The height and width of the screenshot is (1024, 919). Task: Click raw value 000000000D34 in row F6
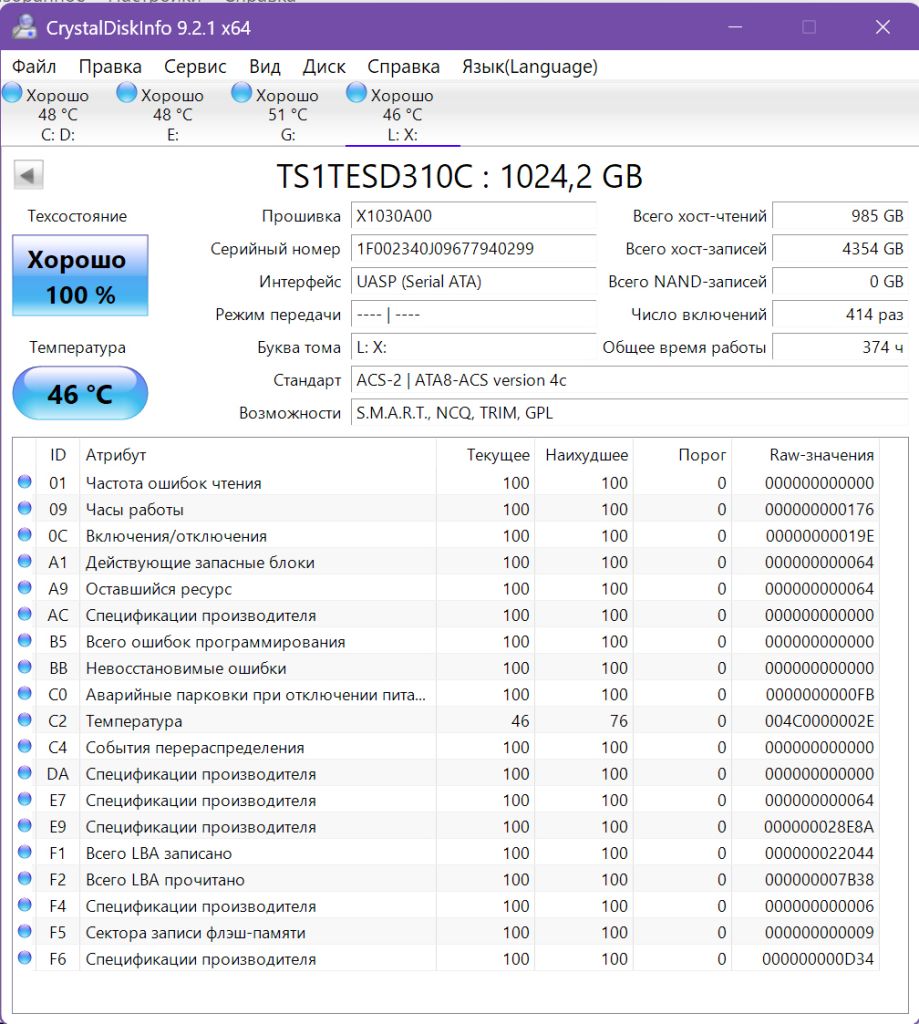point(818,959)
